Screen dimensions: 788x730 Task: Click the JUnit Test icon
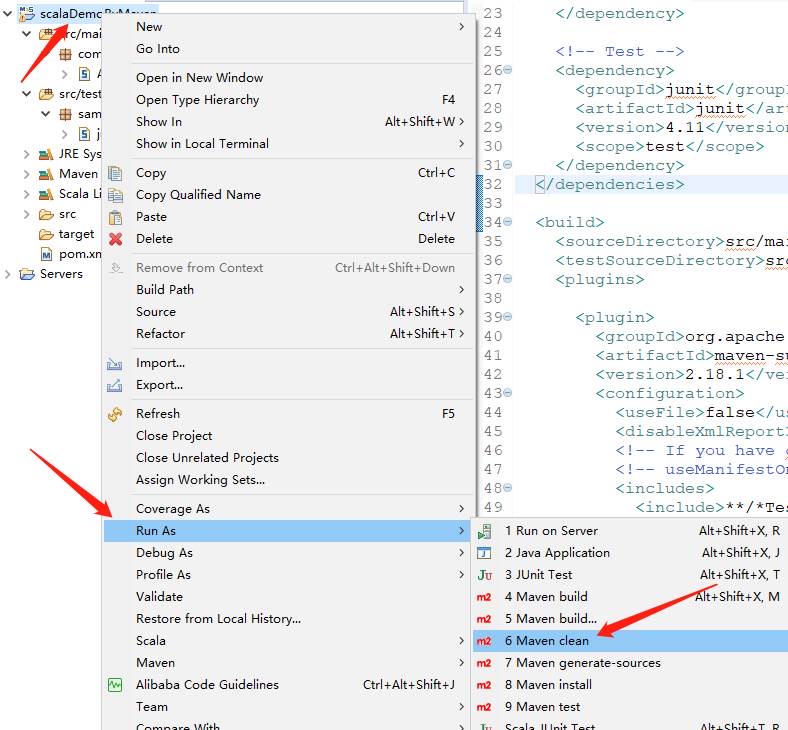(x=485, y=575)
